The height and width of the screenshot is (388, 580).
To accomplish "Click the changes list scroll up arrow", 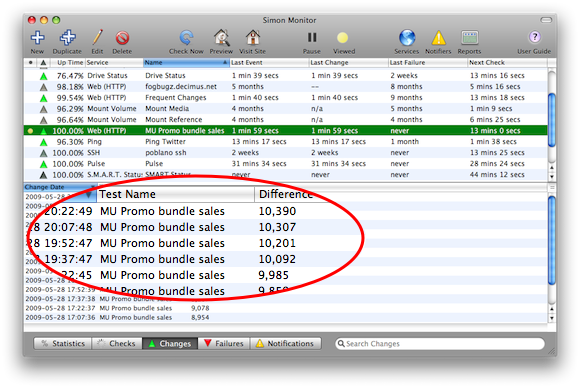I will pos(552,309).
